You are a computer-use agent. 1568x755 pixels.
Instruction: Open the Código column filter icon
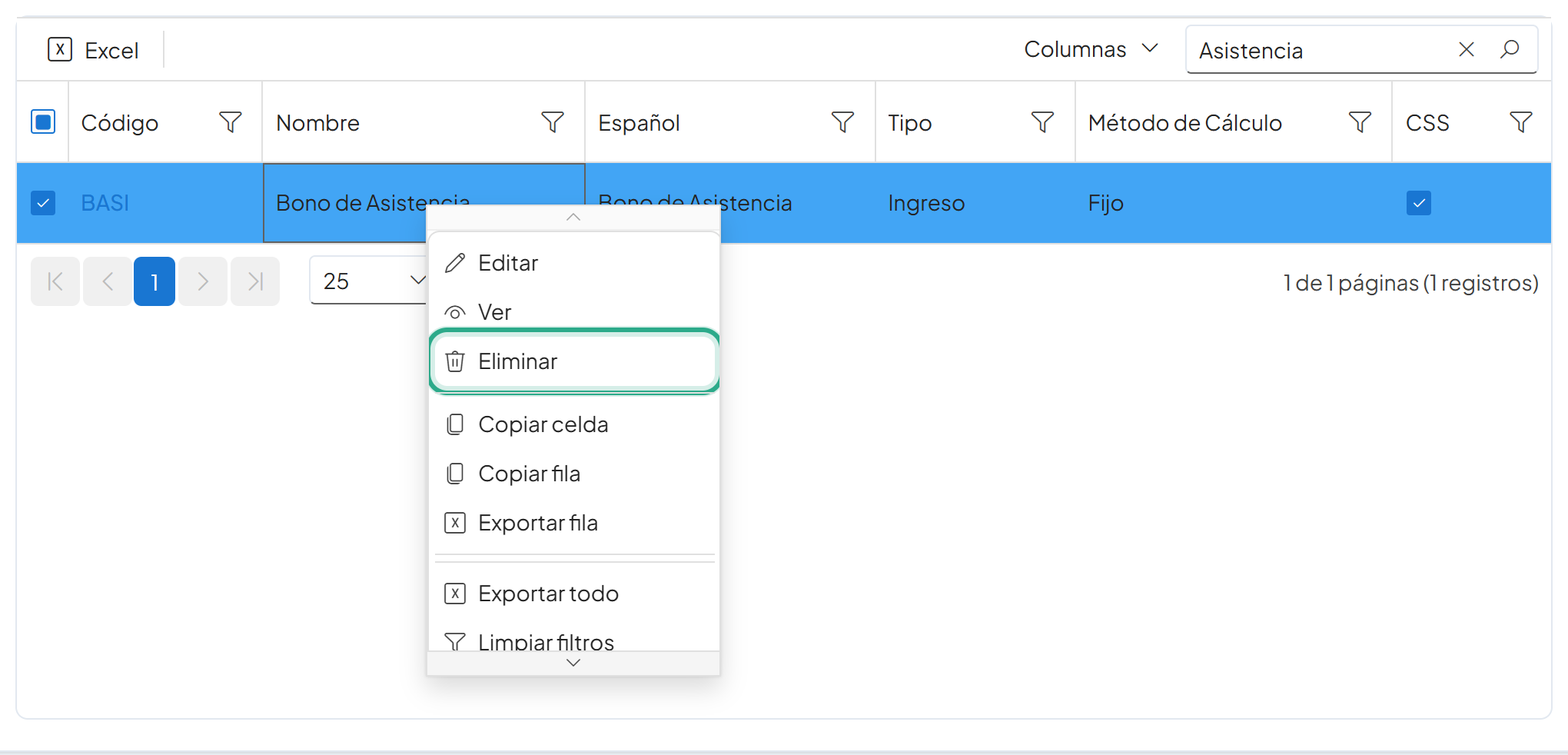(x=231, y=122)
